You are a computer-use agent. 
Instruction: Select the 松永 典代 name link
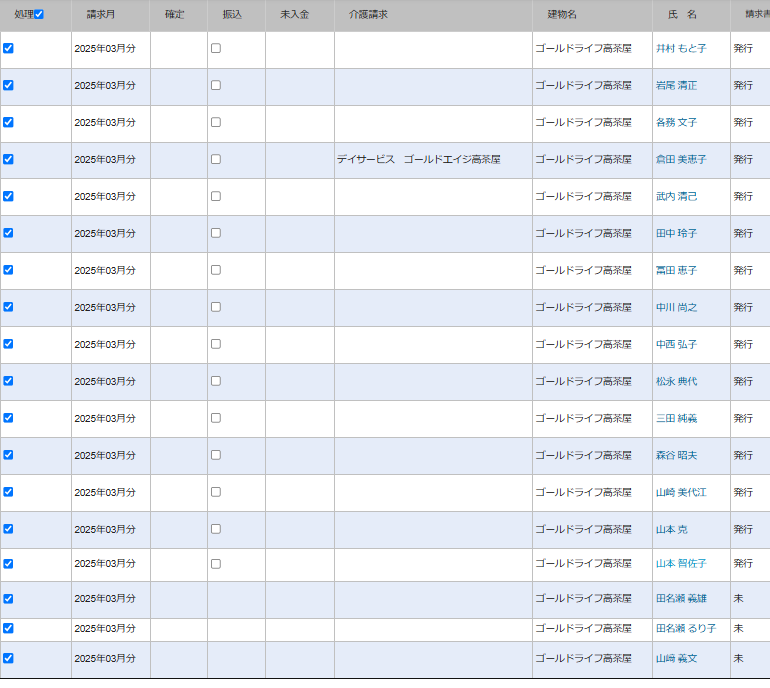point(676,381)
